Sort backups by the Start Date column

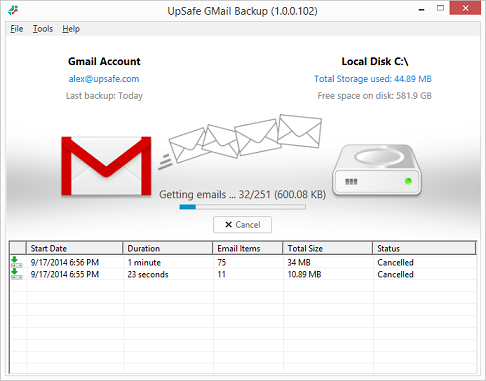pyautogui.click(x=74, y=248)
